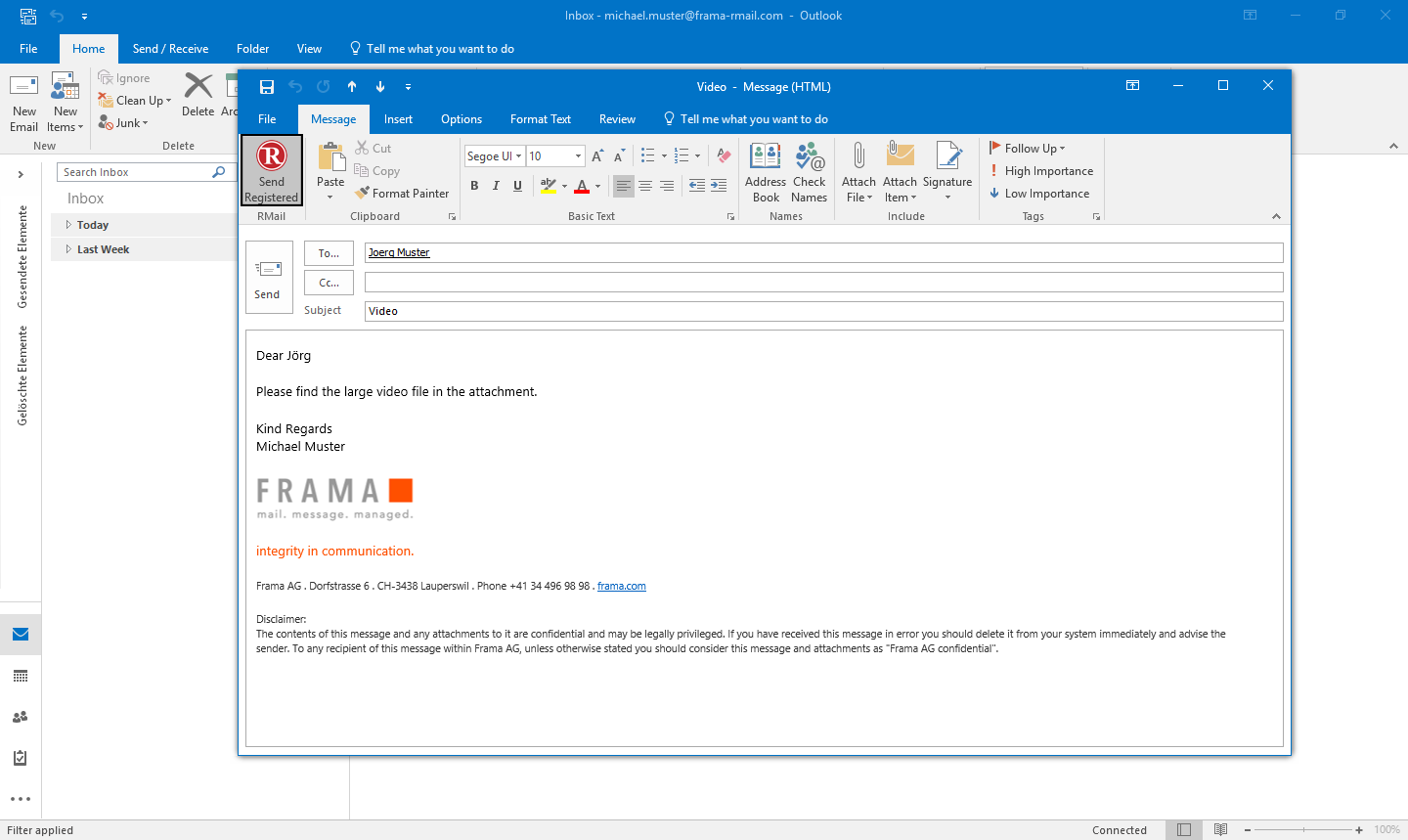Open the Clipboard dialog launcher
The height and width of the screenshot is (840, 1408).
coord(452,217)
